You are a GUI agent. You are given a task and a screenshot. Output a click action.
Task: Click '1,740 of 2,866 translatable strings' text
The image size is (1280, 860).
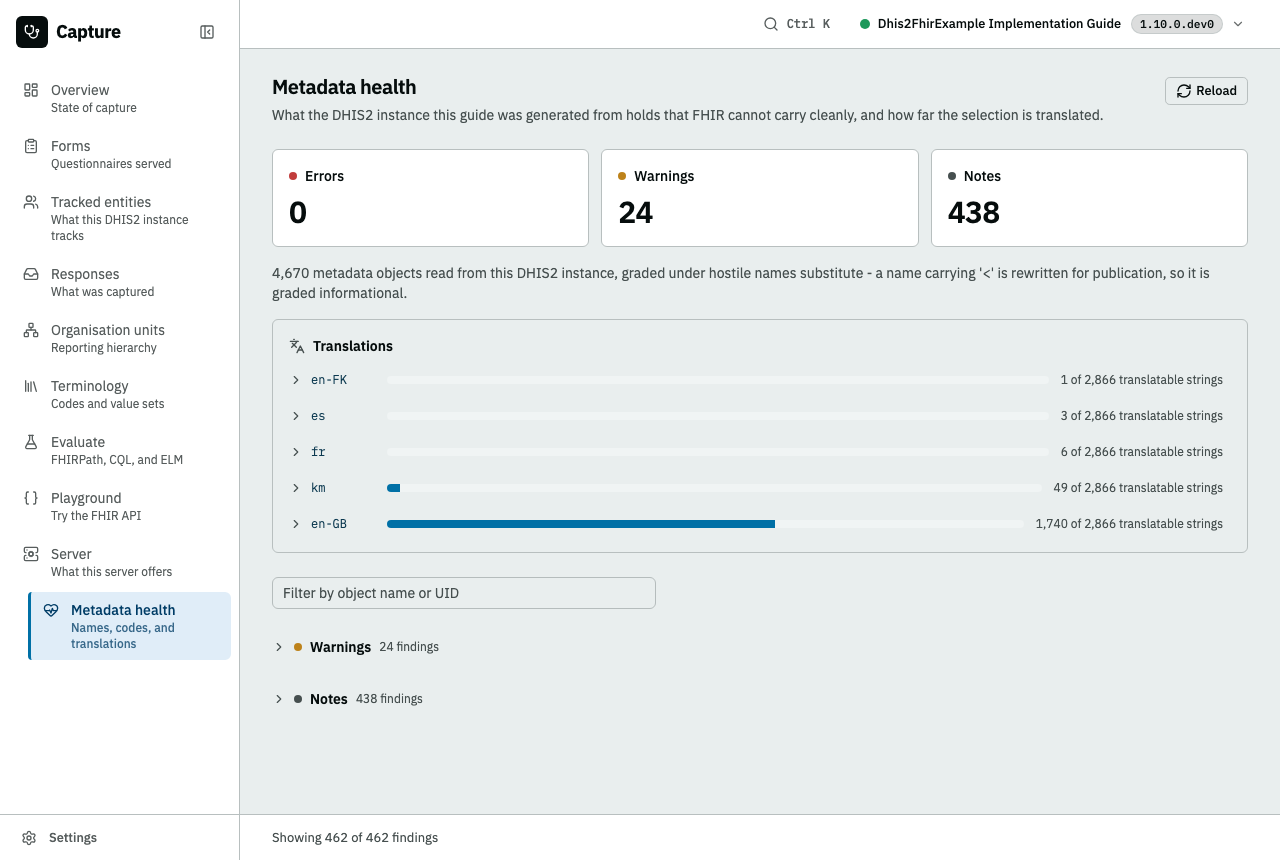1129,524
